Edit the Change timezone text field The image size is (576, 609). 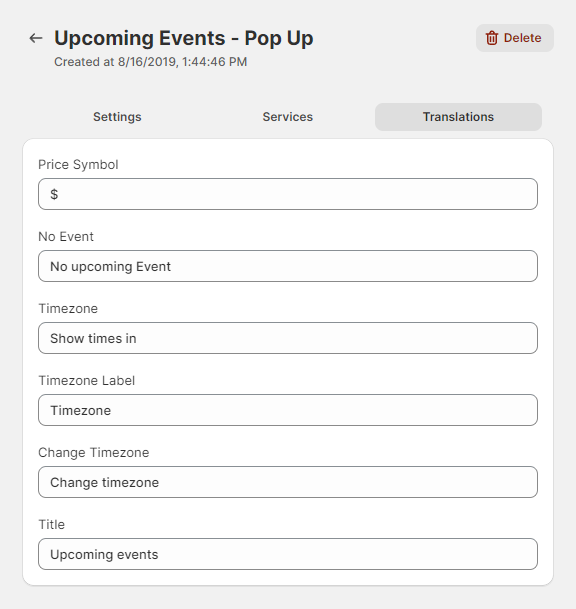point(288,482)
